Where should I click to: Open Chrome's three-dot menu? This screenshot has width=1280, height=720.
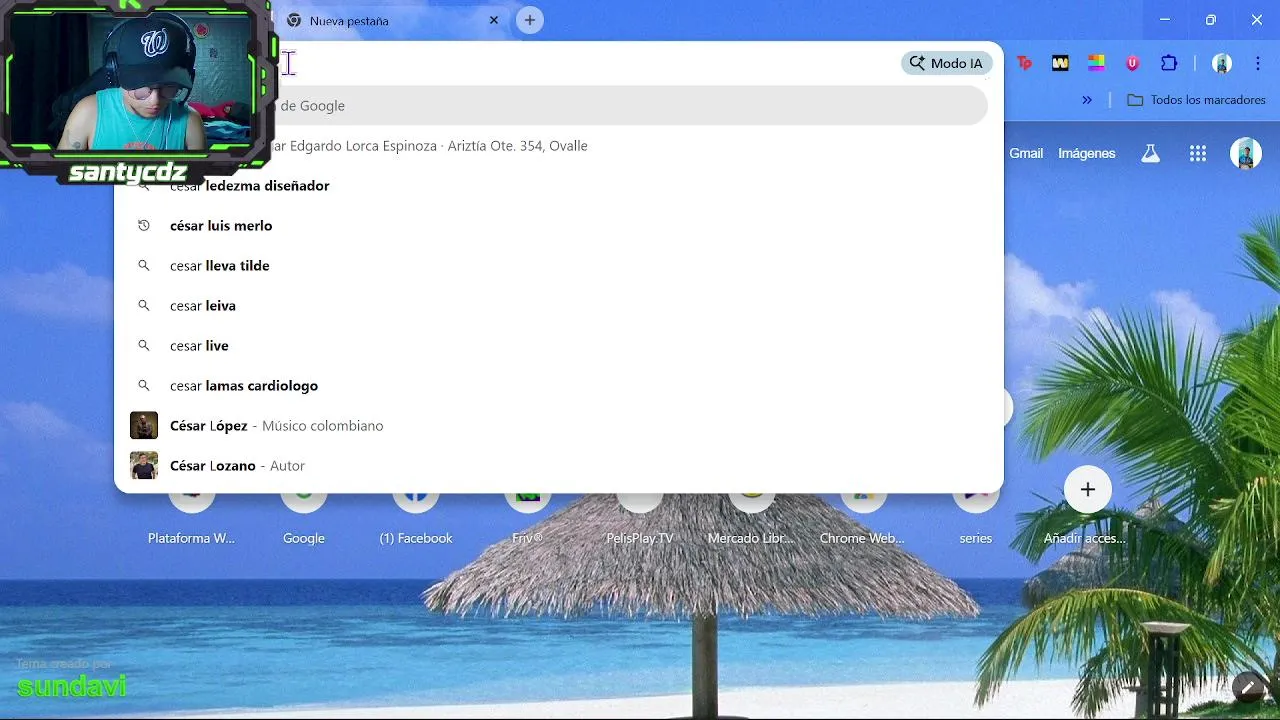pos(1257,63)
